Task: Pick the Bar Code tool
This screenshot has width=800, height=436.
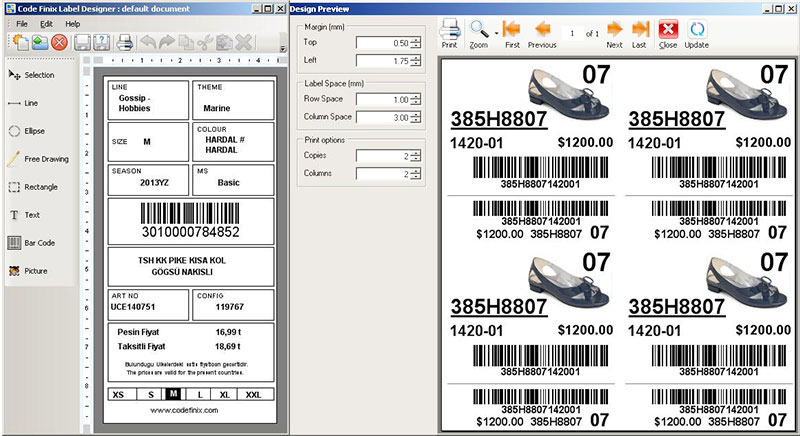Action: (31, 243)
